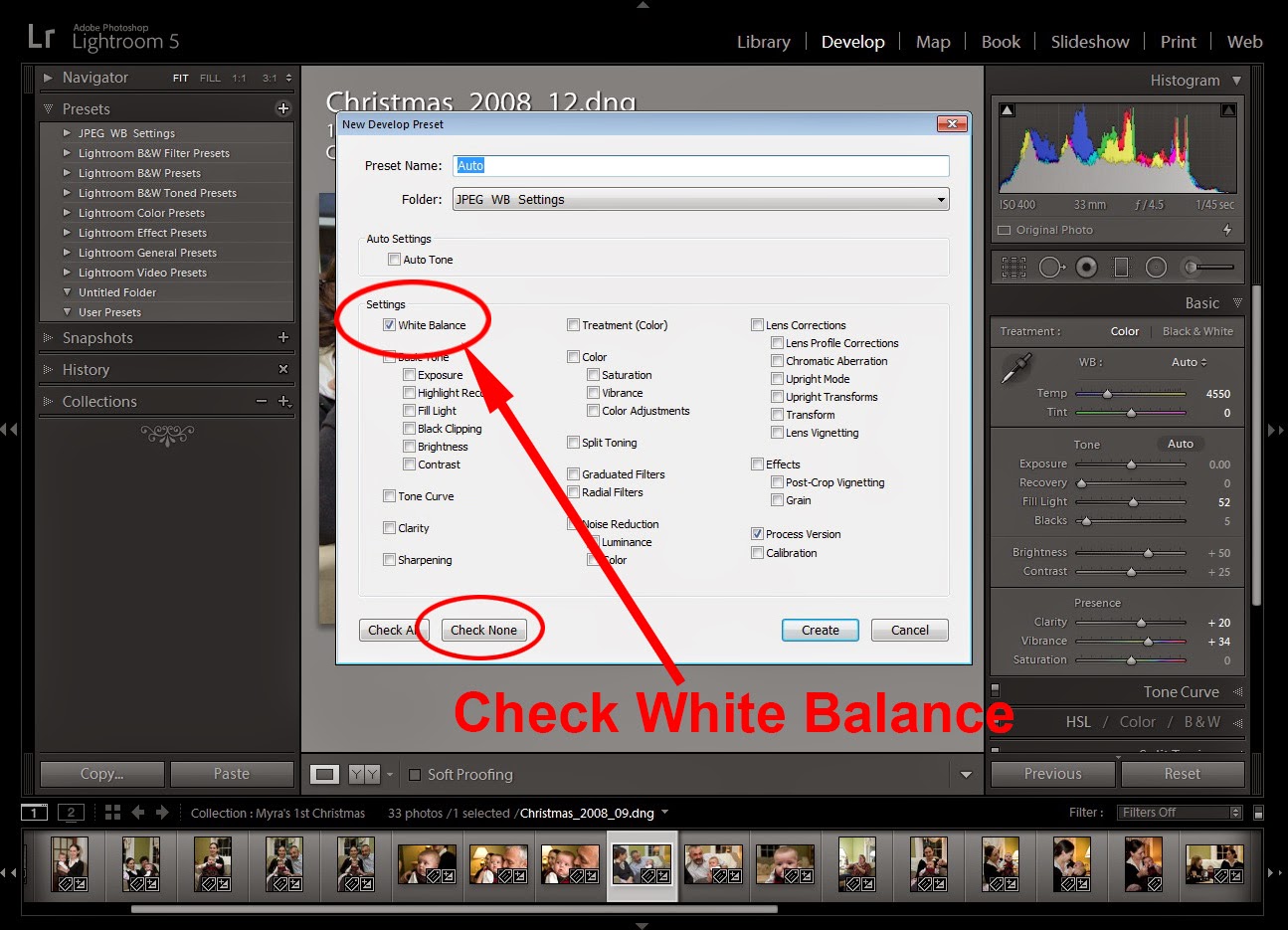1288x930 pixels.
Task: Select the Spot Removal tool icon
Action: 1051,267
